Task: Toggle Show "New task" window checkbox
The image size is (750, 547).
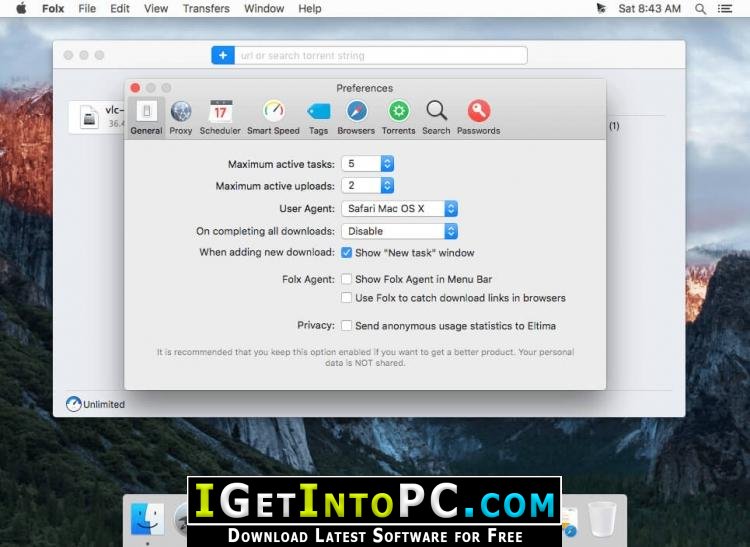Action: pyautogui.click(x=346, y=252)
